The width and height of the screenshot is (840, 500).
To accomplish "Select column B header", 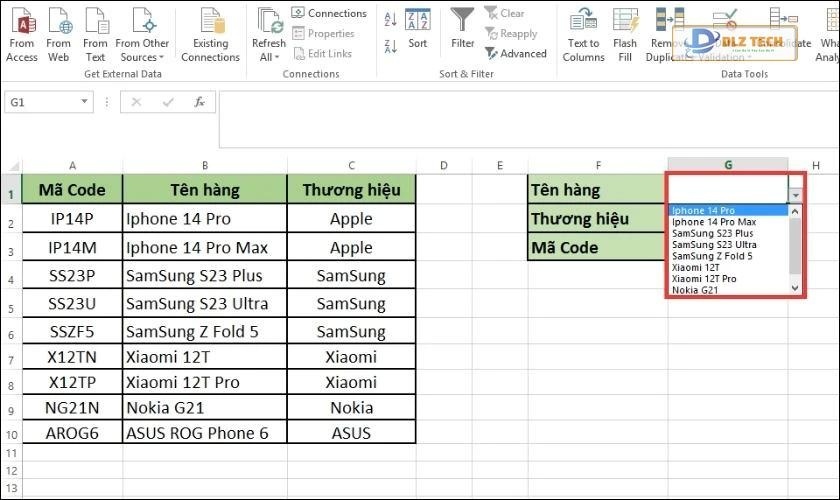I will pos(204,165).
